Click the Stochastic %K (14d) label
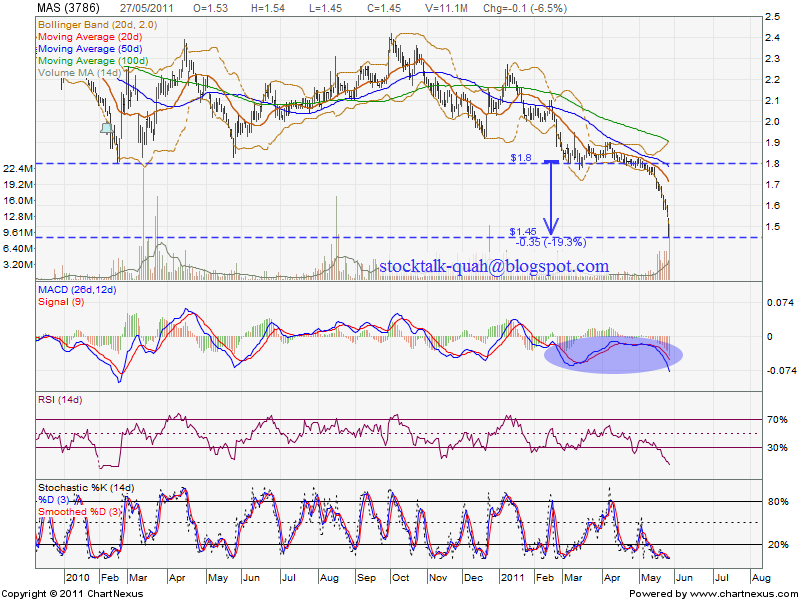 pos(88,488)
